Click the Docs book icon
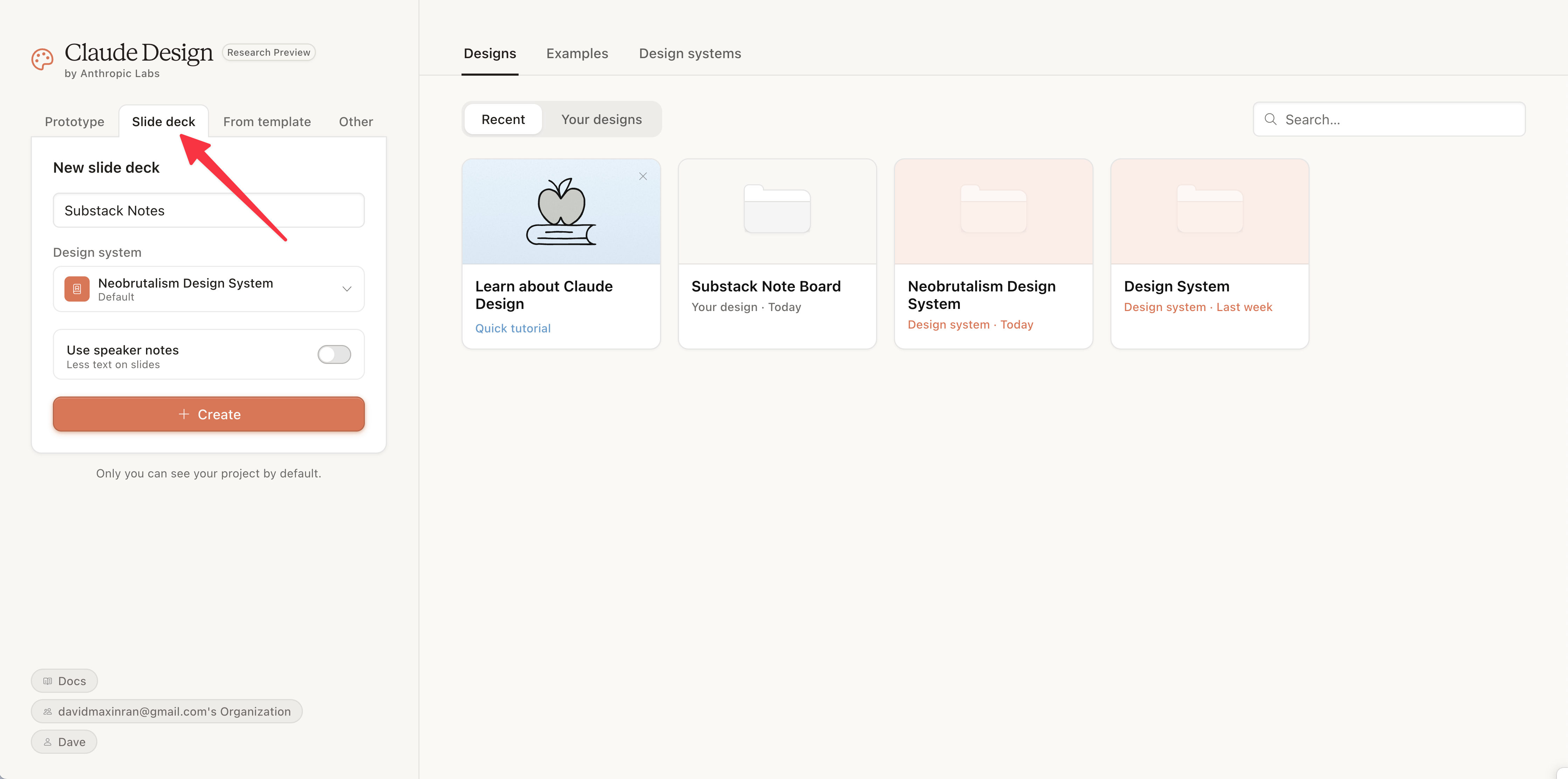The width and height of the screenshot is (1568, 779). [x=48, y=682]
